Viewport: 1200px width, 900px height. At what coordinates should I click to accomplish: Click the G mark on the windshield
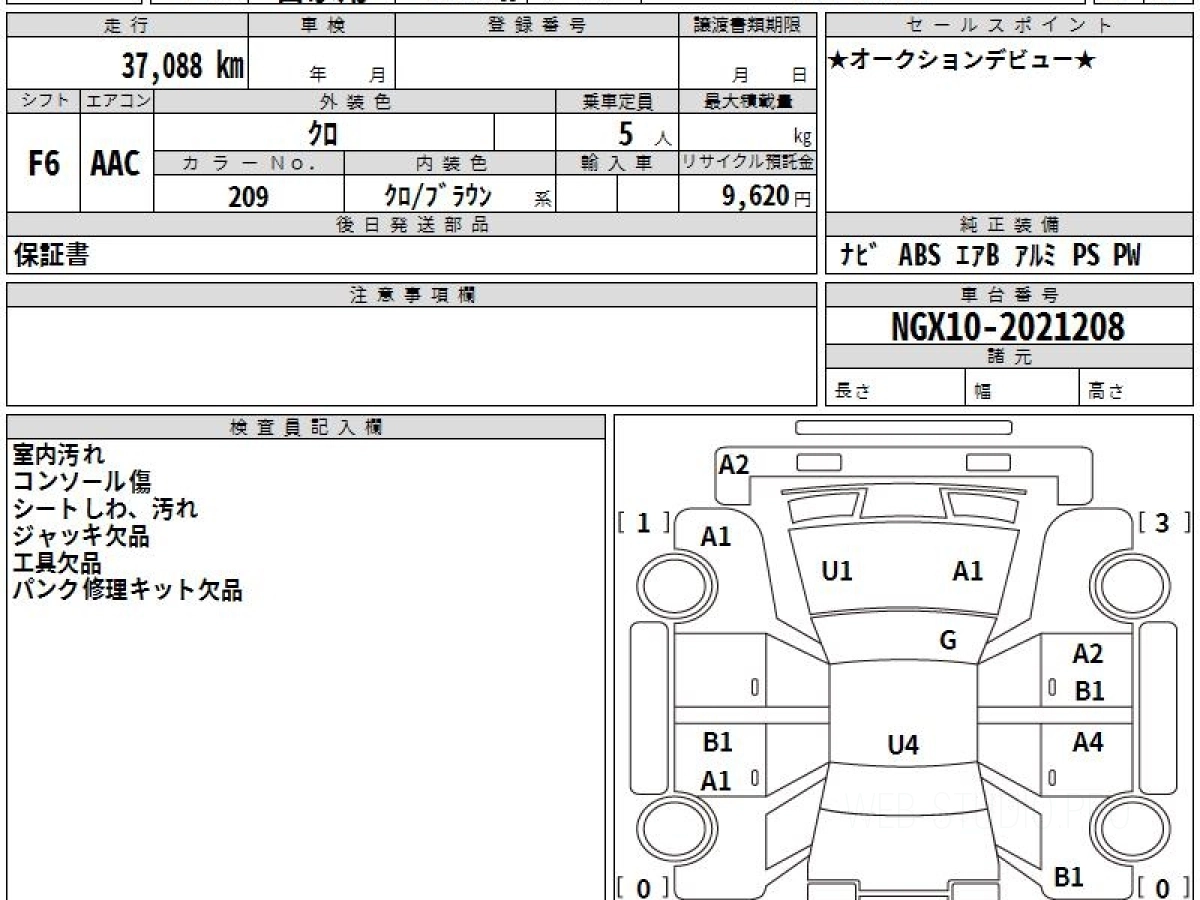[x=948, y=641]
